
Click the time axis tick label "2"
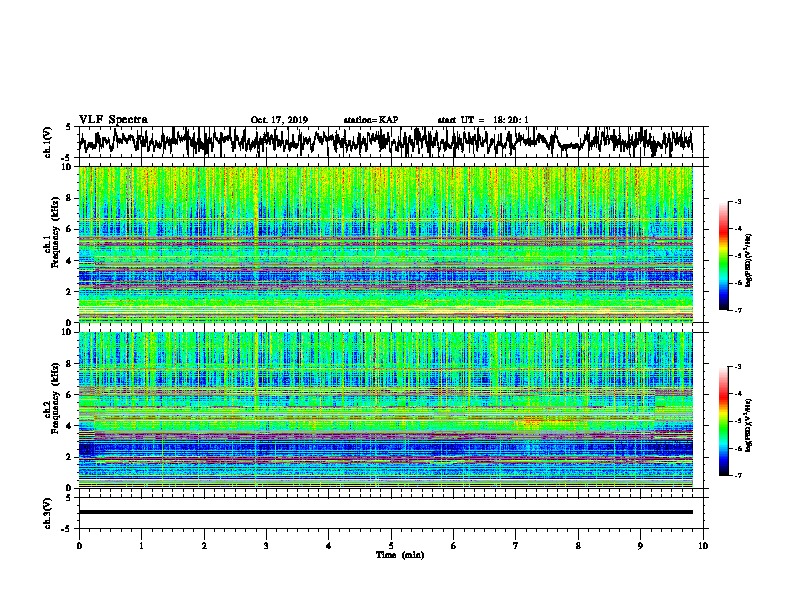[204, 546]
